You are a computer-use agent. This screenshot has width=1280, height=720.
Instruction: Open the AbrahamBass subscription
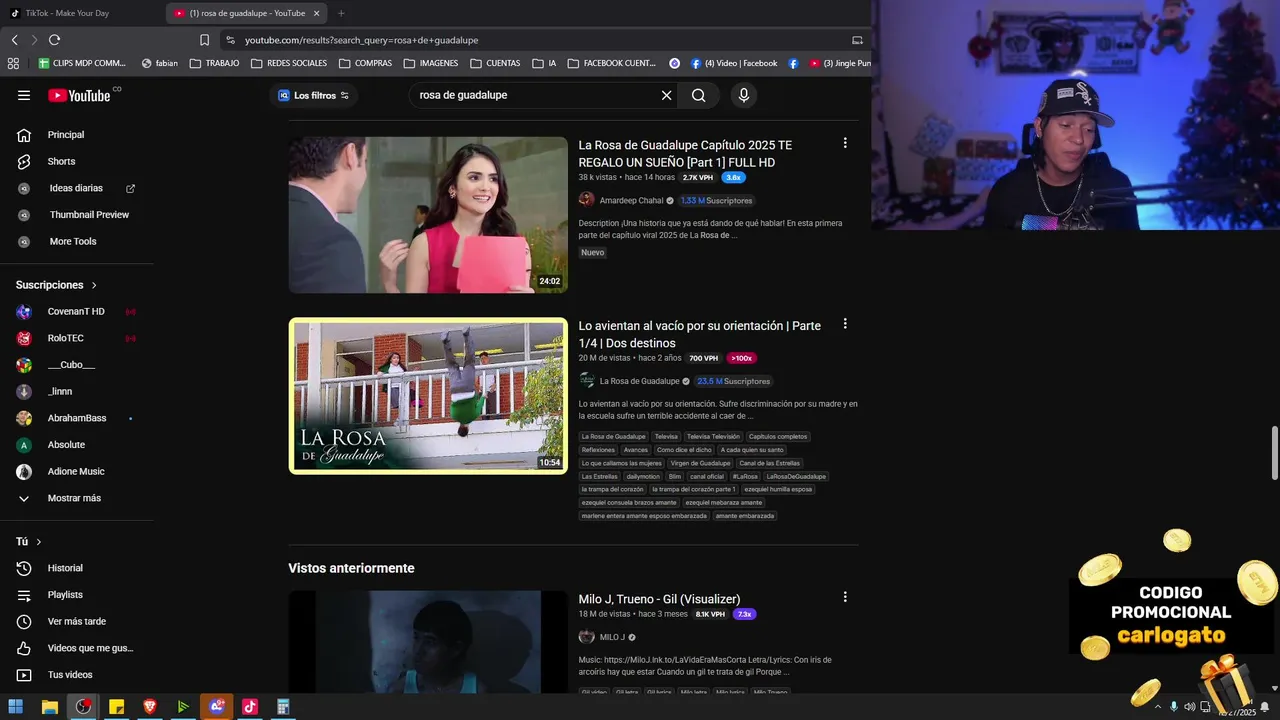click(x=77, y=418)
